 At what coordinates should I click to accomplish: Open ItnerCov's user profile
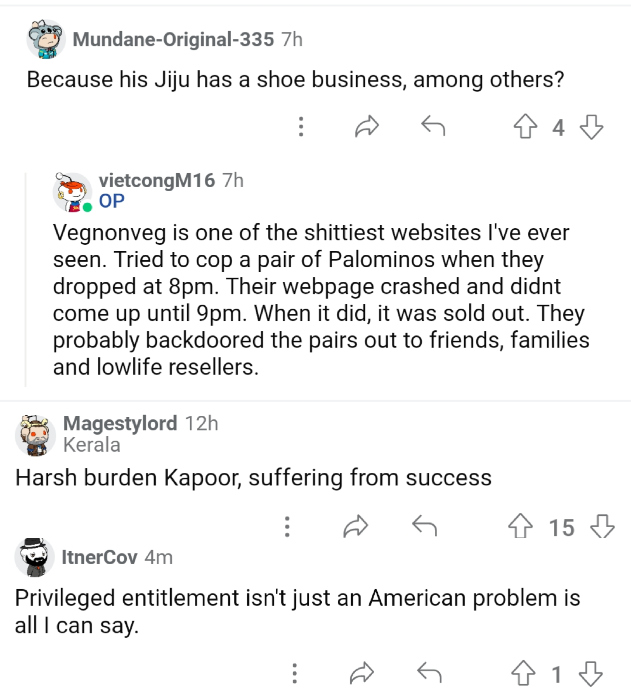pyautogui.click(x=99, y=557)
